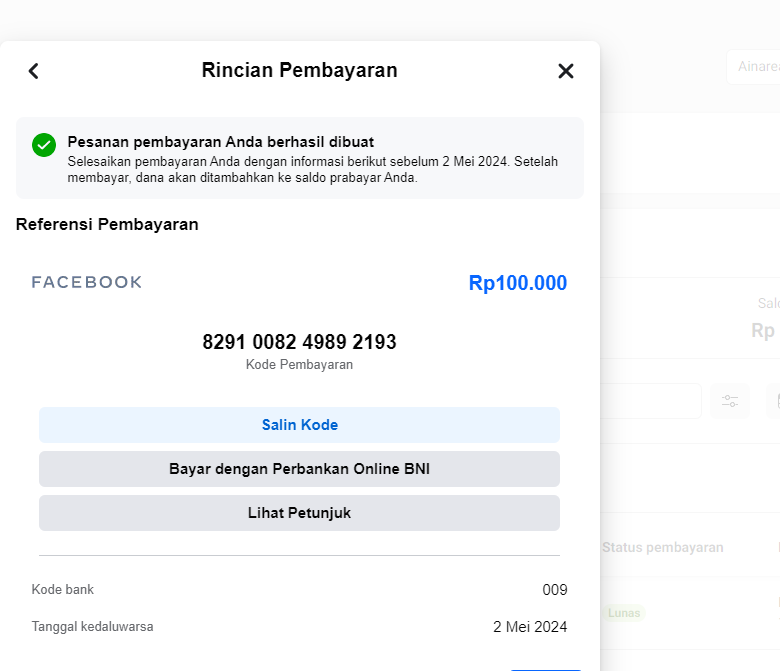Click the Referensi Pembayaran heading
This screenshot has height=671, width=780.
[x=107, y=224]
